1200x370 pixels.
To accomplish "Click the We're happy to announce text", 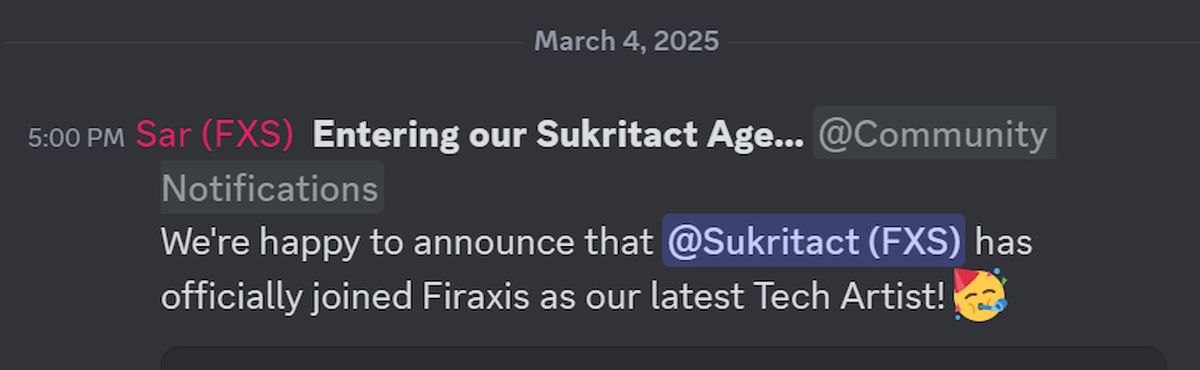I will pos(406,242).
